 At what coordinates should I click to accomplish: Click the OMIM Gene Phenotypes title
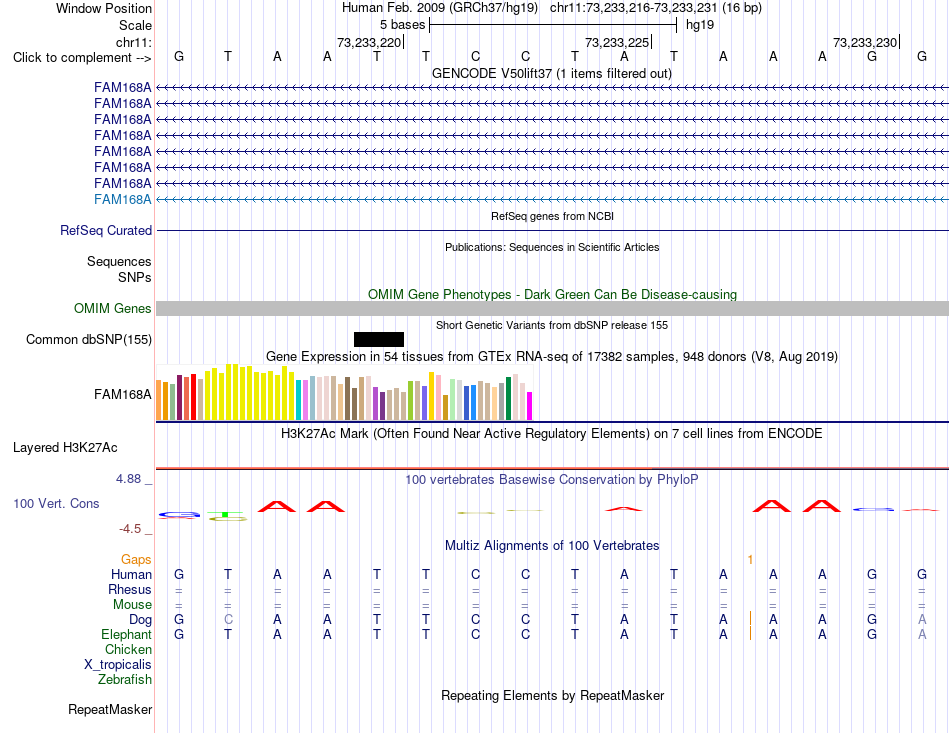552,294
